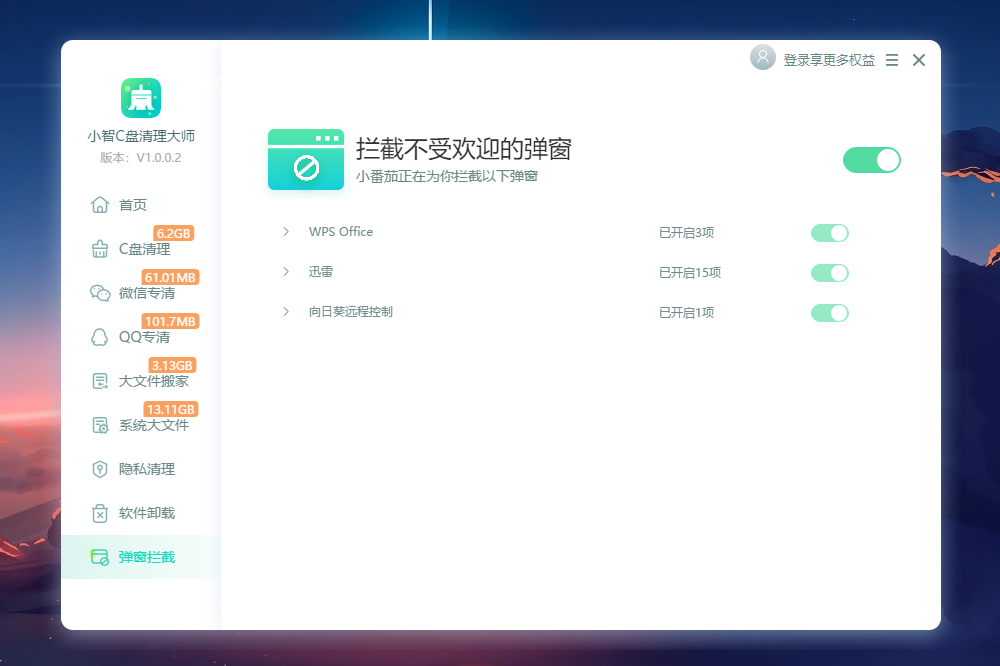Click the popup blocker shield icon
The height and width of the screenshot is (666, 1000).
coord(305,160)
